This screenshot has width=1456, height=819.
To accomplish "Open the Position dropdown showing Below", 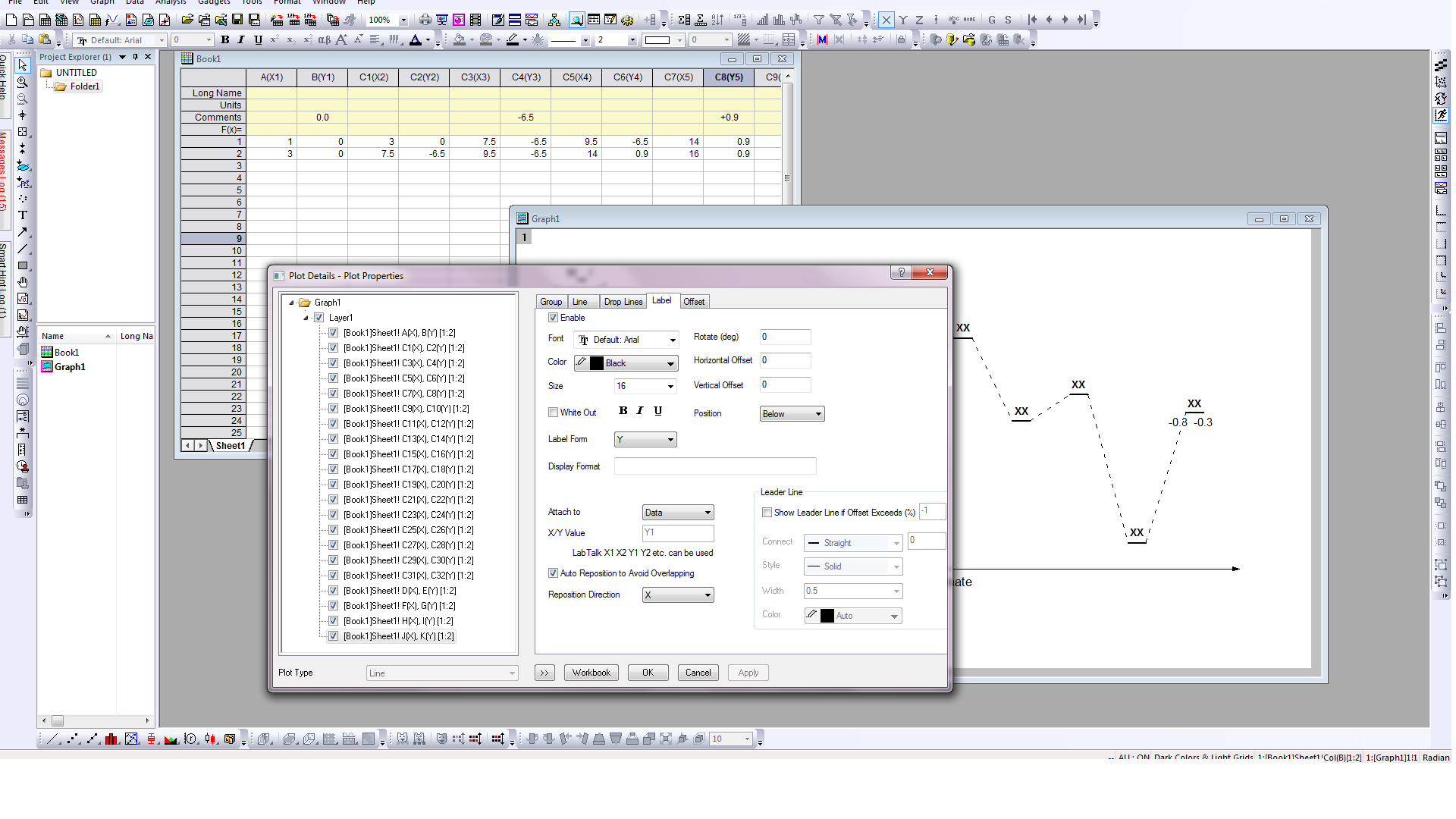I will coord(792,414).
